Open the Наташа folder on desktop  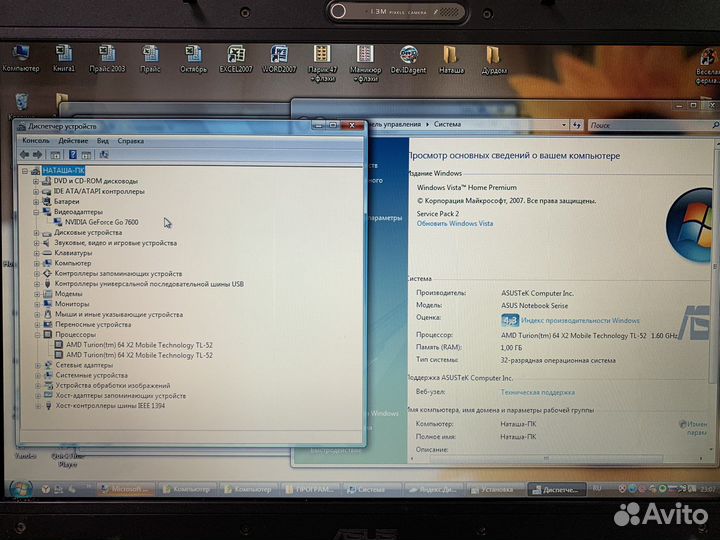[451, 60]
